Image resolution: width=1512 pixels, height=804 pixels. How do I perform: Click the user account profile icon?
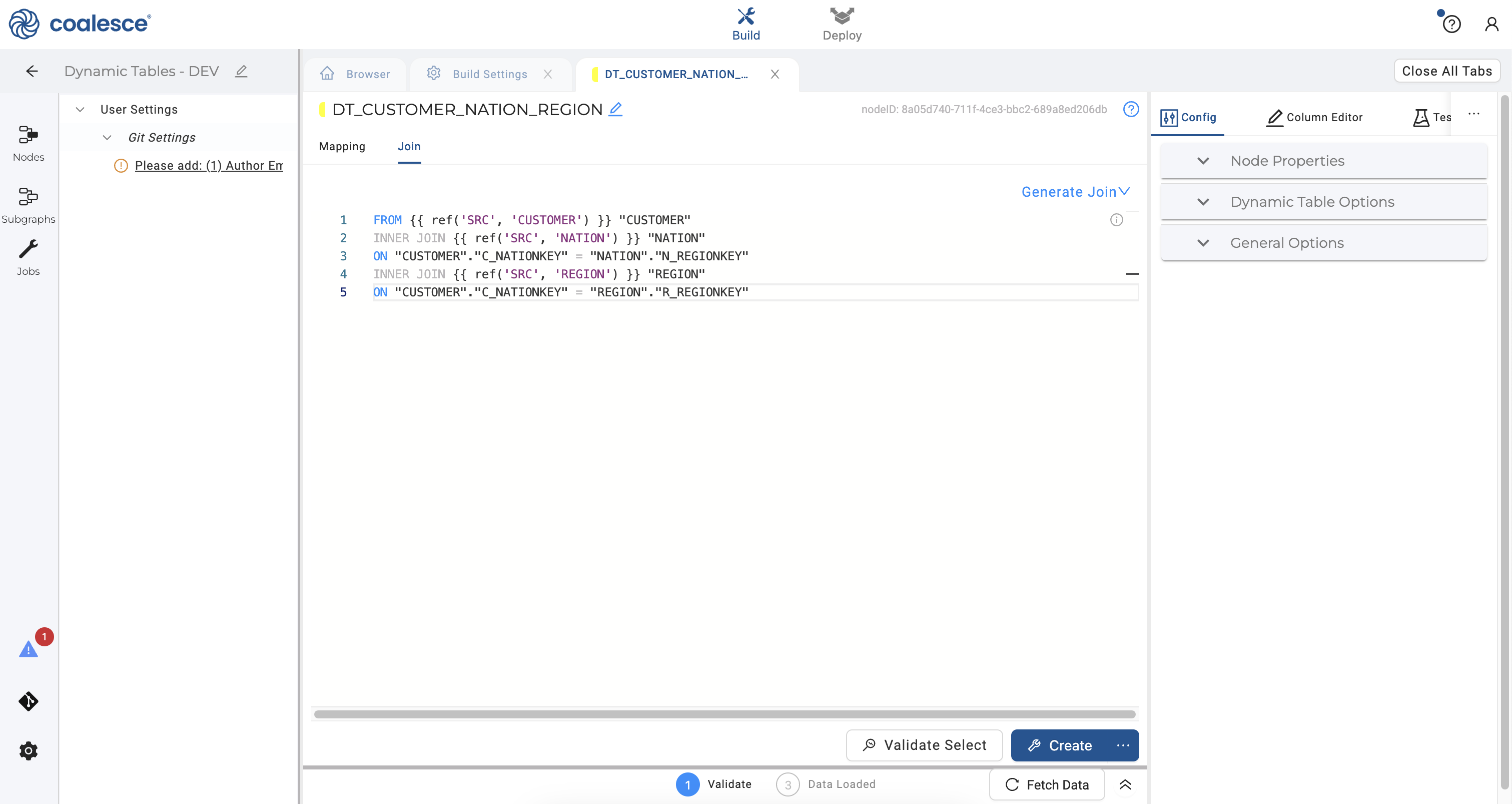pyautogui.click(x=1491, y=24)
